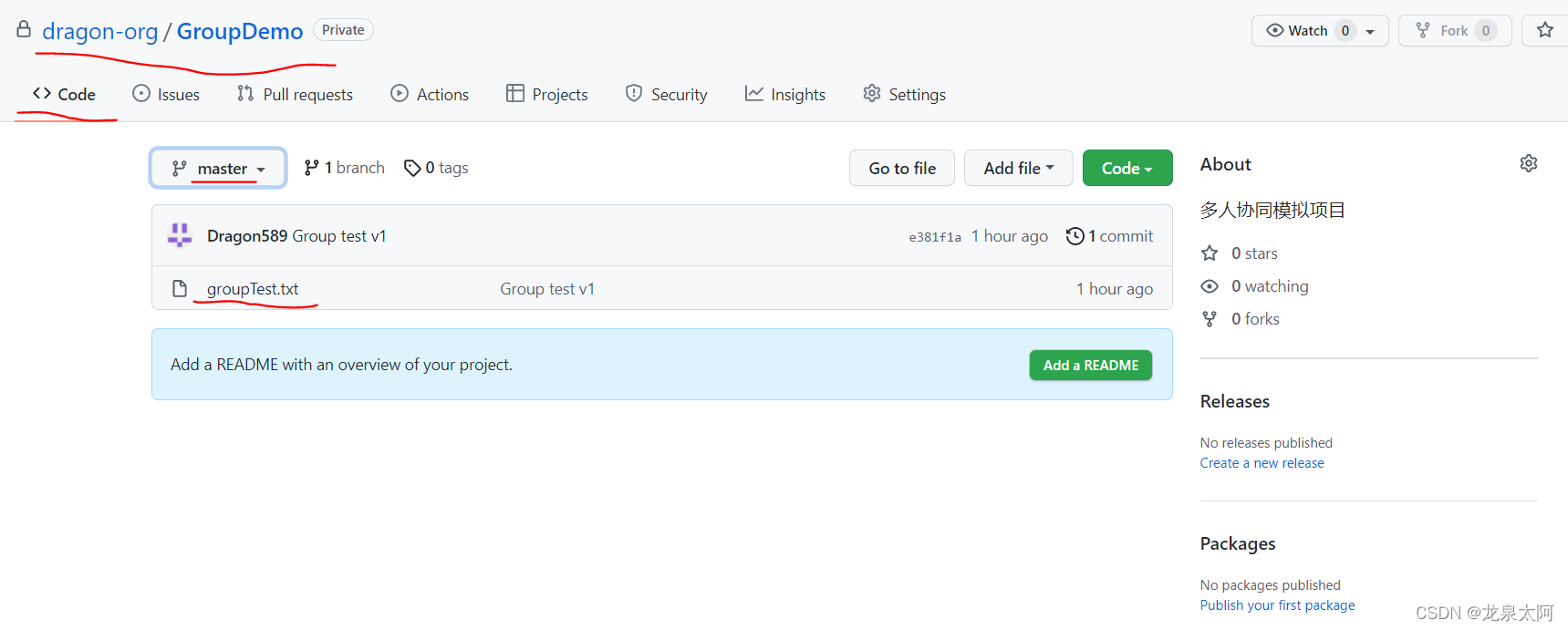Screen dimensions: 1568x630
Task: Open the latest commit message Group test v1
Action: pos(339,236)
